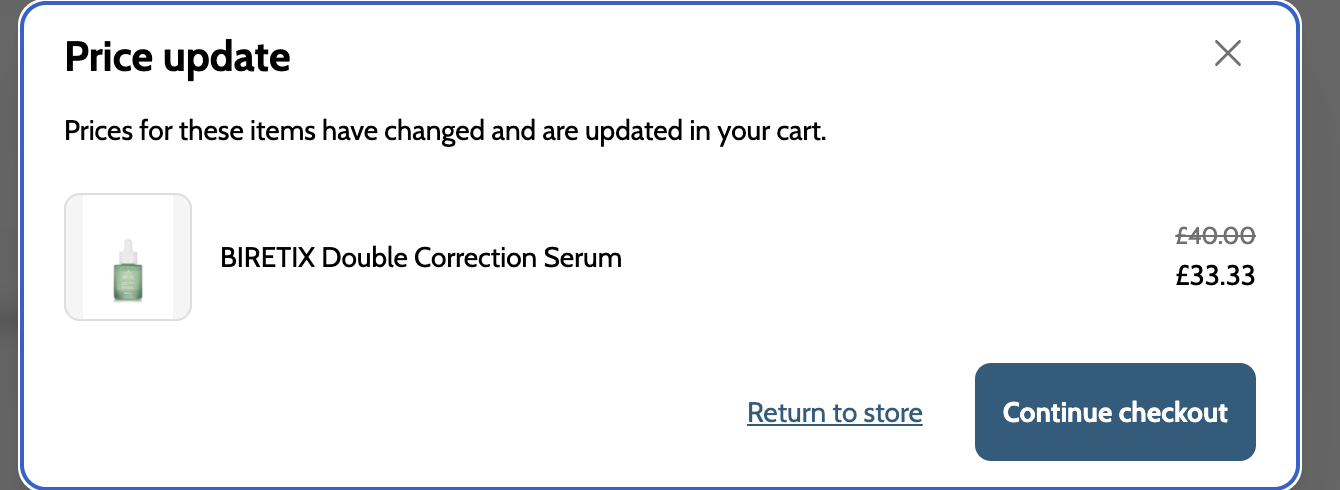Follow the Return to store link

click(x=834, y=413)
